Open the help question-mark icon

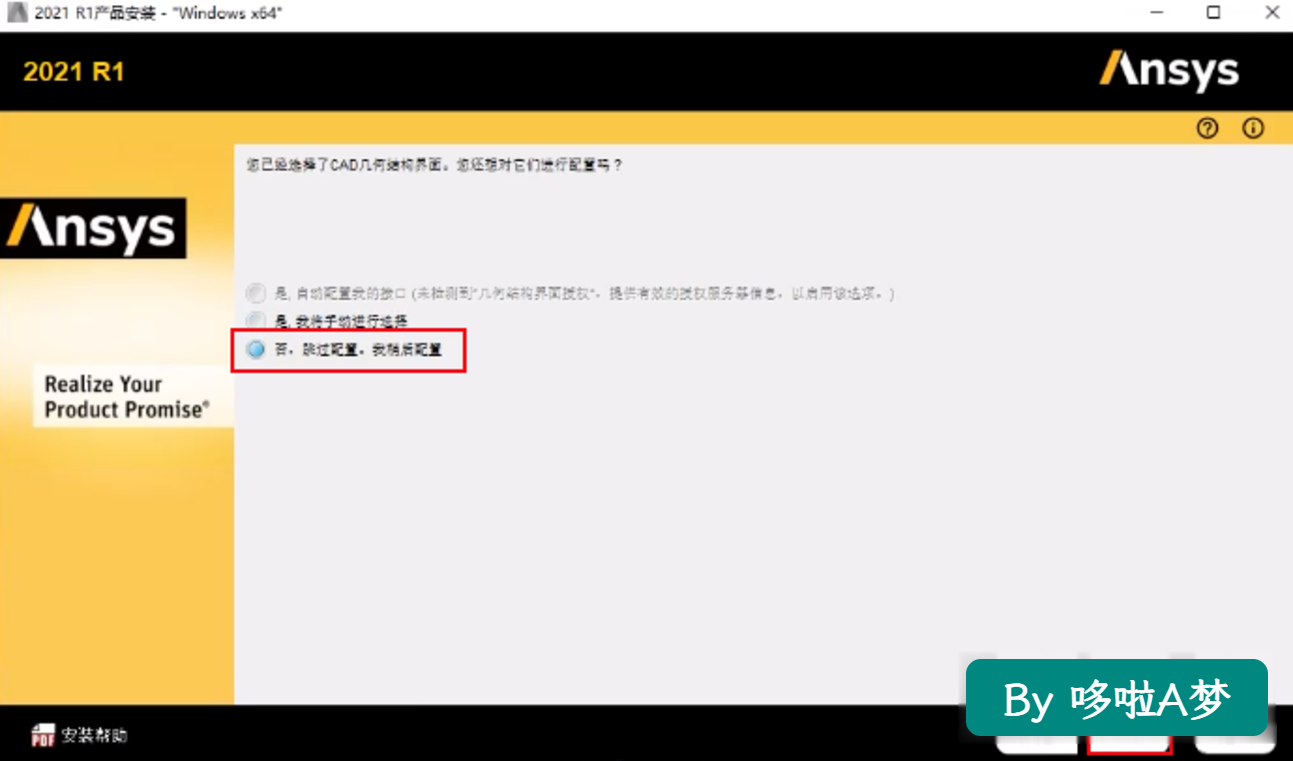click(1208, 128)
